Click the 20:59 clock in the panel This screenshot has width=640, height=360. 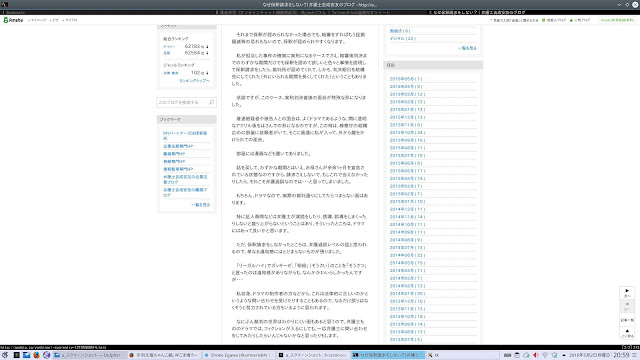(x=621, y=355)
